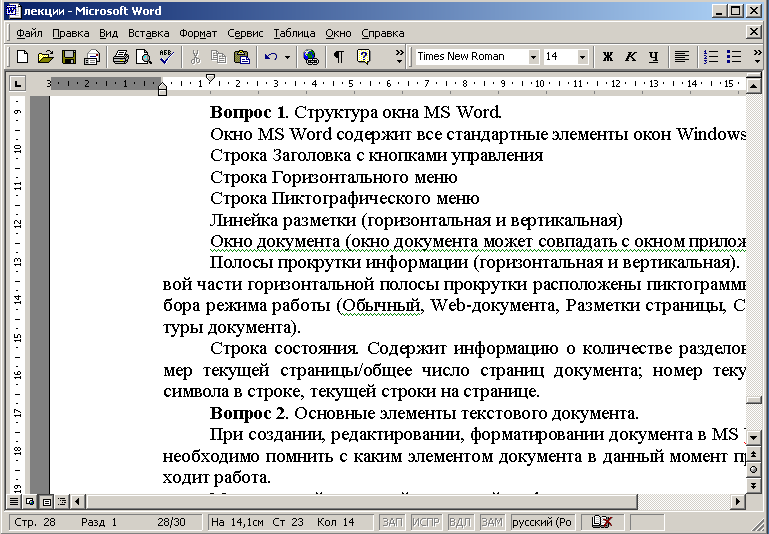This screenshot has width=769, height=534.
Task: Switch to Web Layout view button
Action: coord(30,501)
